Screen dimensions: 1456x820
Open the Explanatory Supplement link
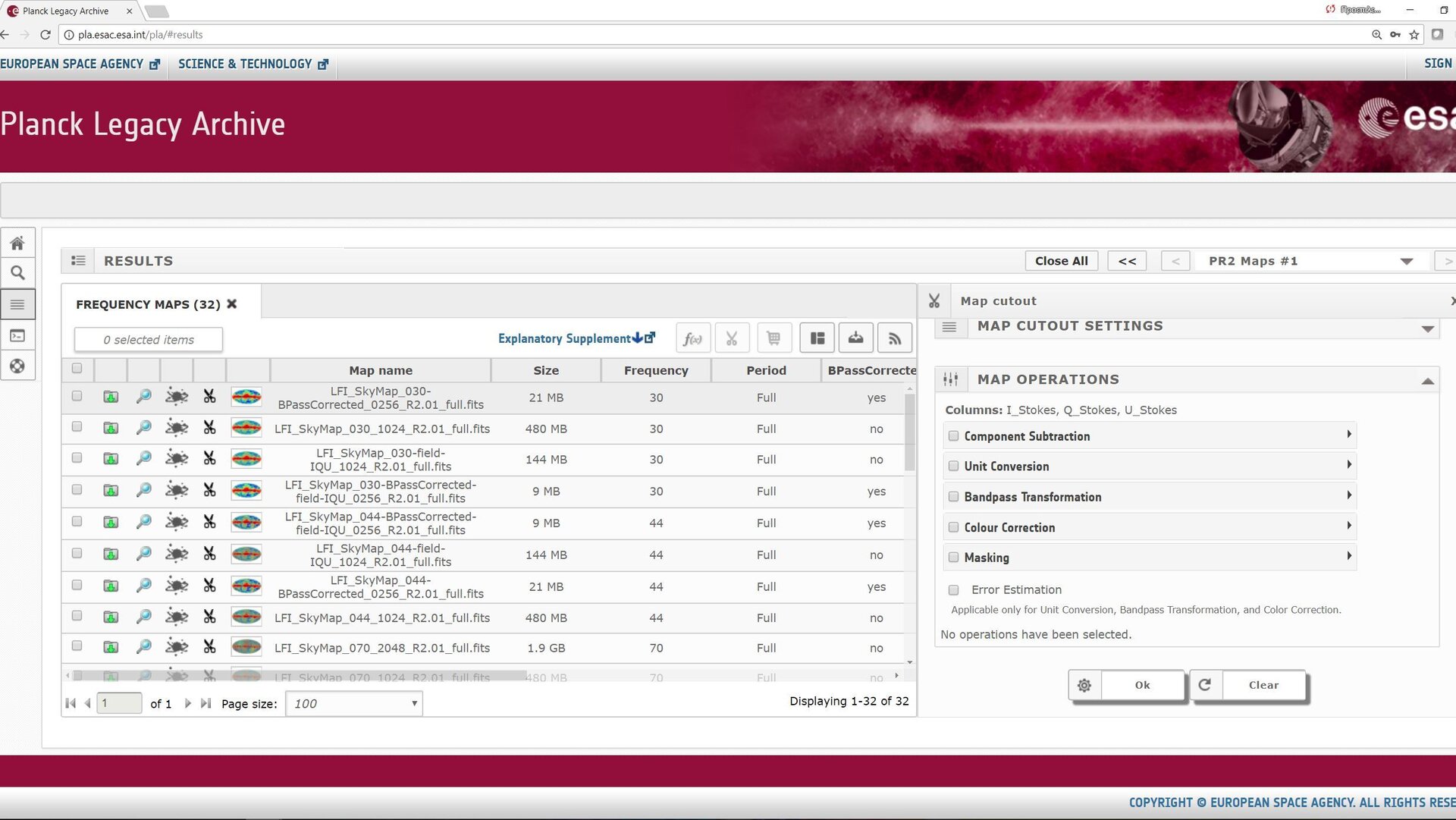576,338
